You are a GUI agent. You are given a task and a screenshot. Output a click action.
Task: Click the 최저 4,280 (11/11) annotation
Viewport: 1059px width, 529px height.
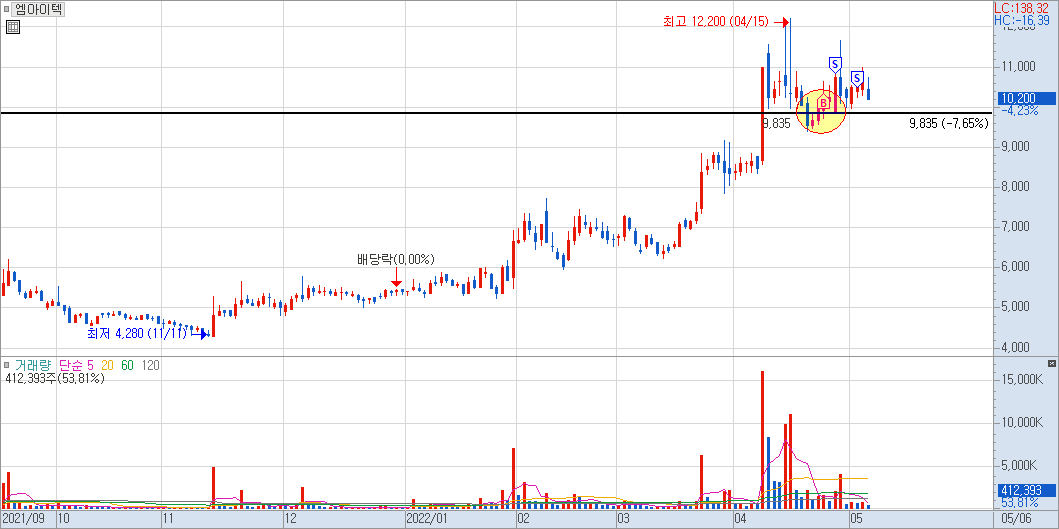[x=137, y=334]
